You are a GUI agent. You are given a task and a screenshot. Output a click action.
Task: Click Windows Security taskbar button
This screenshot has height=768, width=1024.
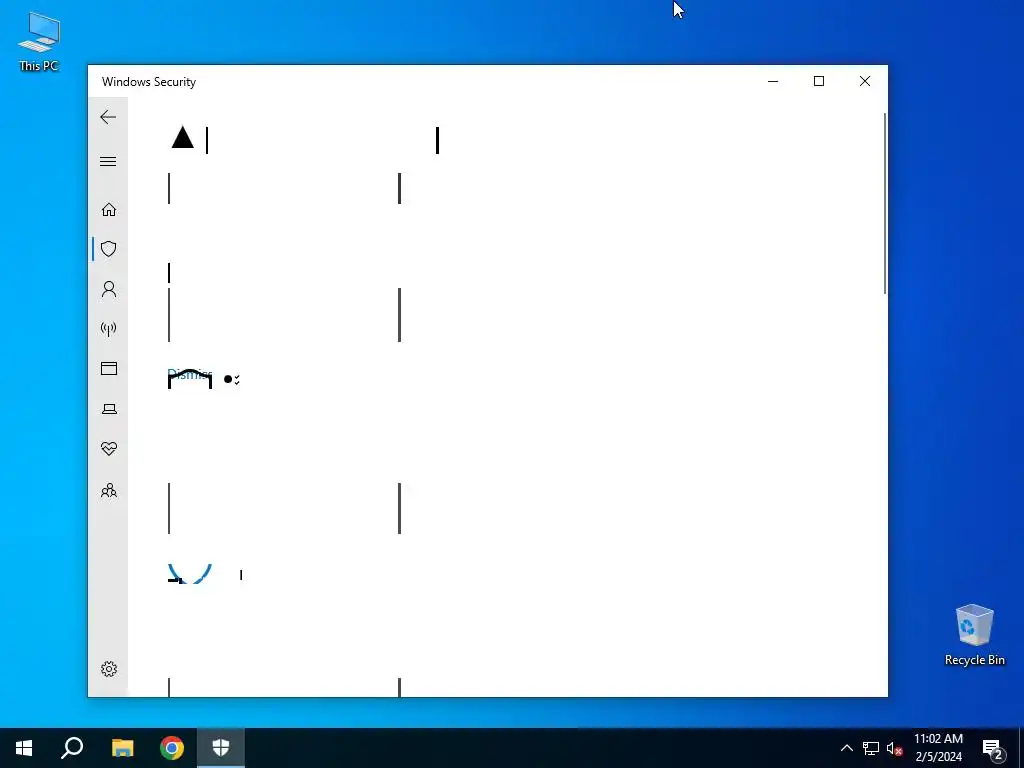pyautogui.click(x=221, y=748)
